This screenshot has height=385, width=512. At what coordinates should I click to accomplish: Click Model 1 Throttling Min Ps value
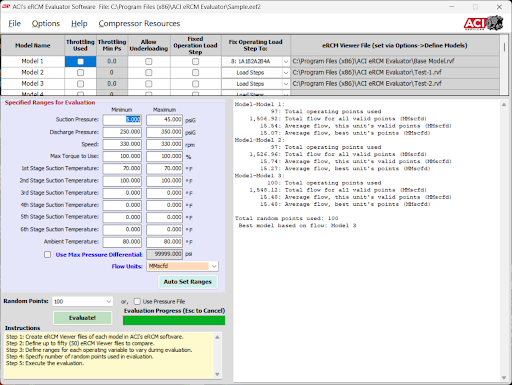112,61
